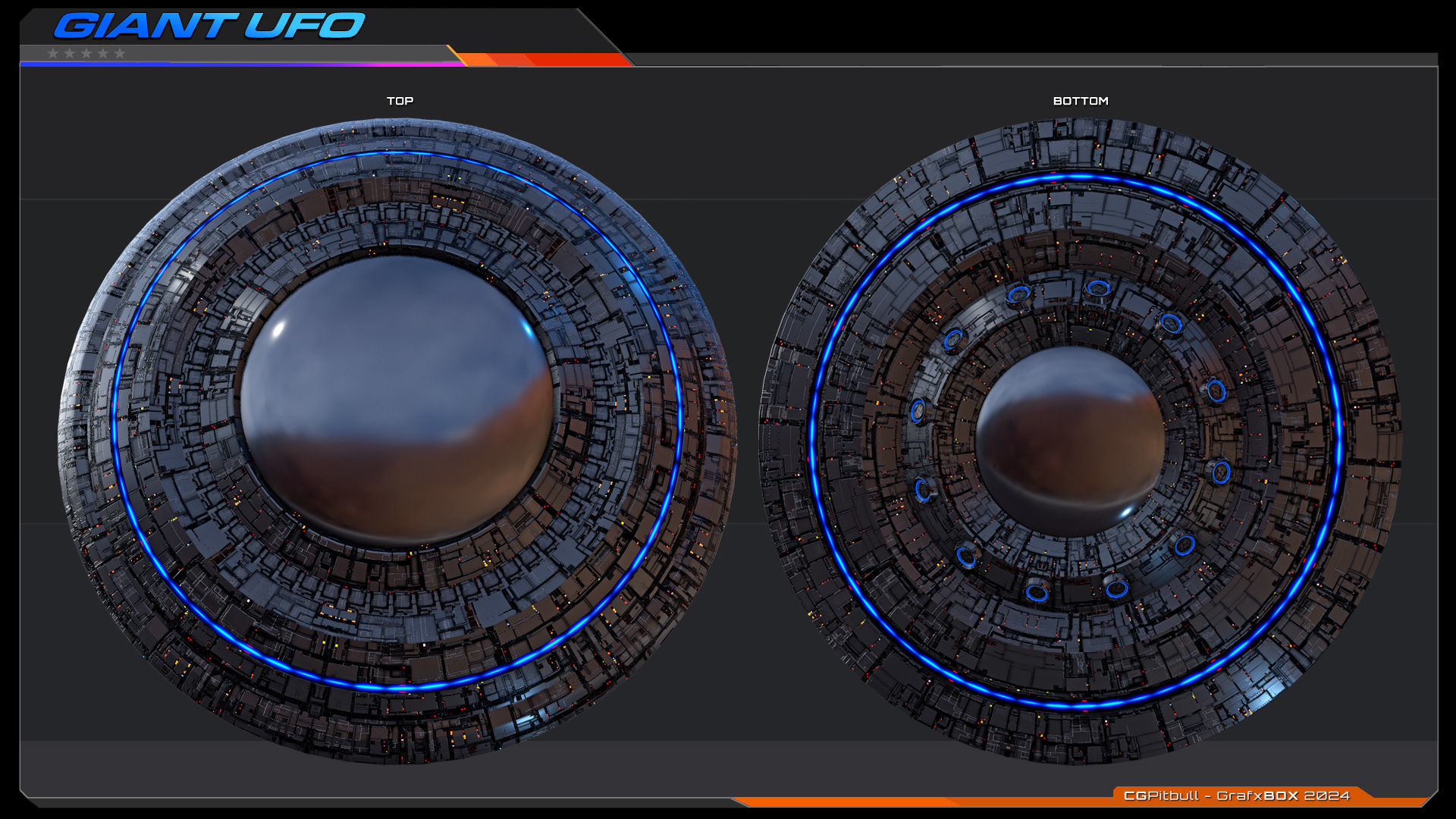Click the central dome of the BOTTOM view UFO
1456x819 pixels.
pyautogui.click(x=1070, y=441)
